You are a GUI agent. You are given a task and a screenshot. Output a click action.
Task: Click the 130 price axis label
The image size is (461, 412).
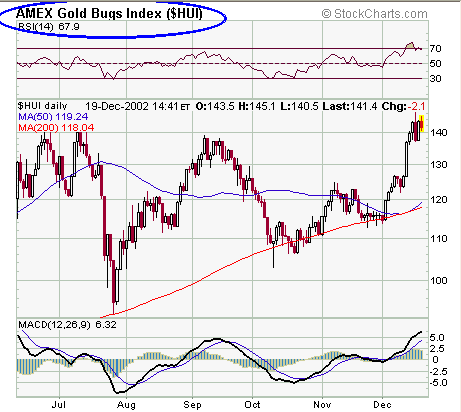coord(438,165)
